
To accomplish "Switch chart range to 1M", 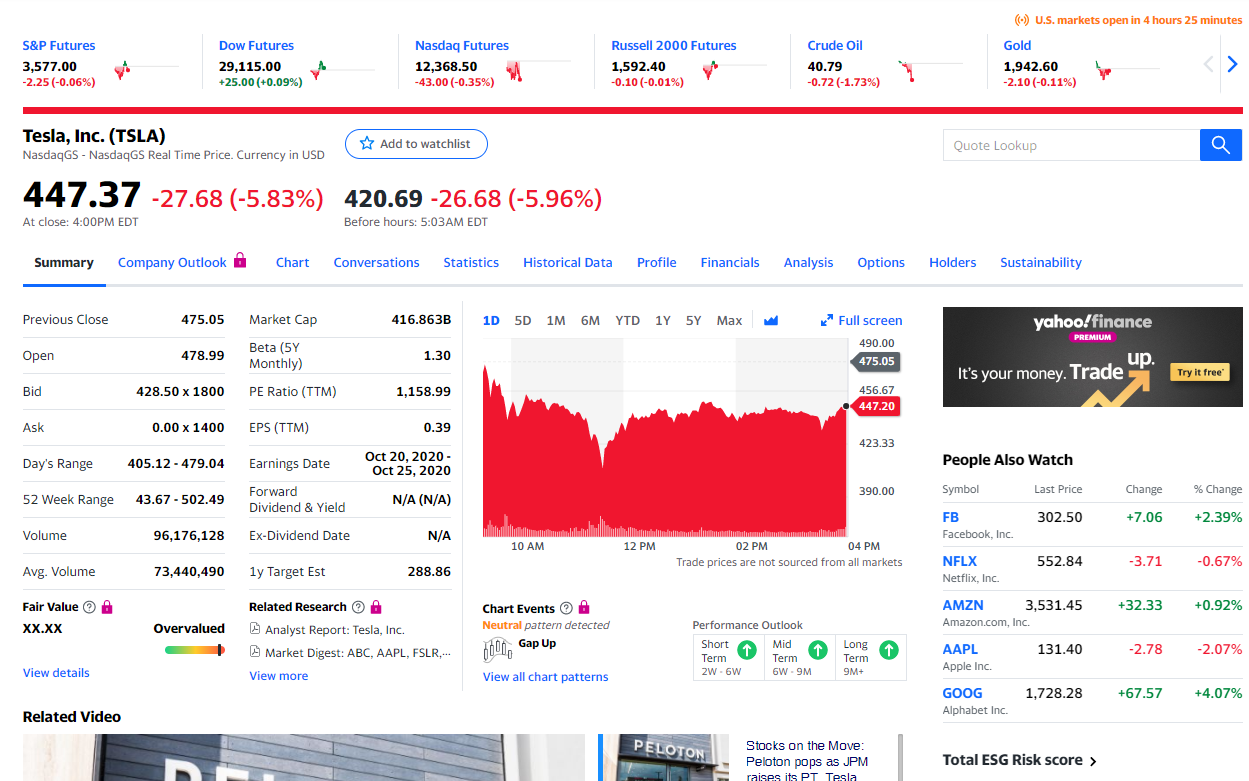I will coord(556,320).
